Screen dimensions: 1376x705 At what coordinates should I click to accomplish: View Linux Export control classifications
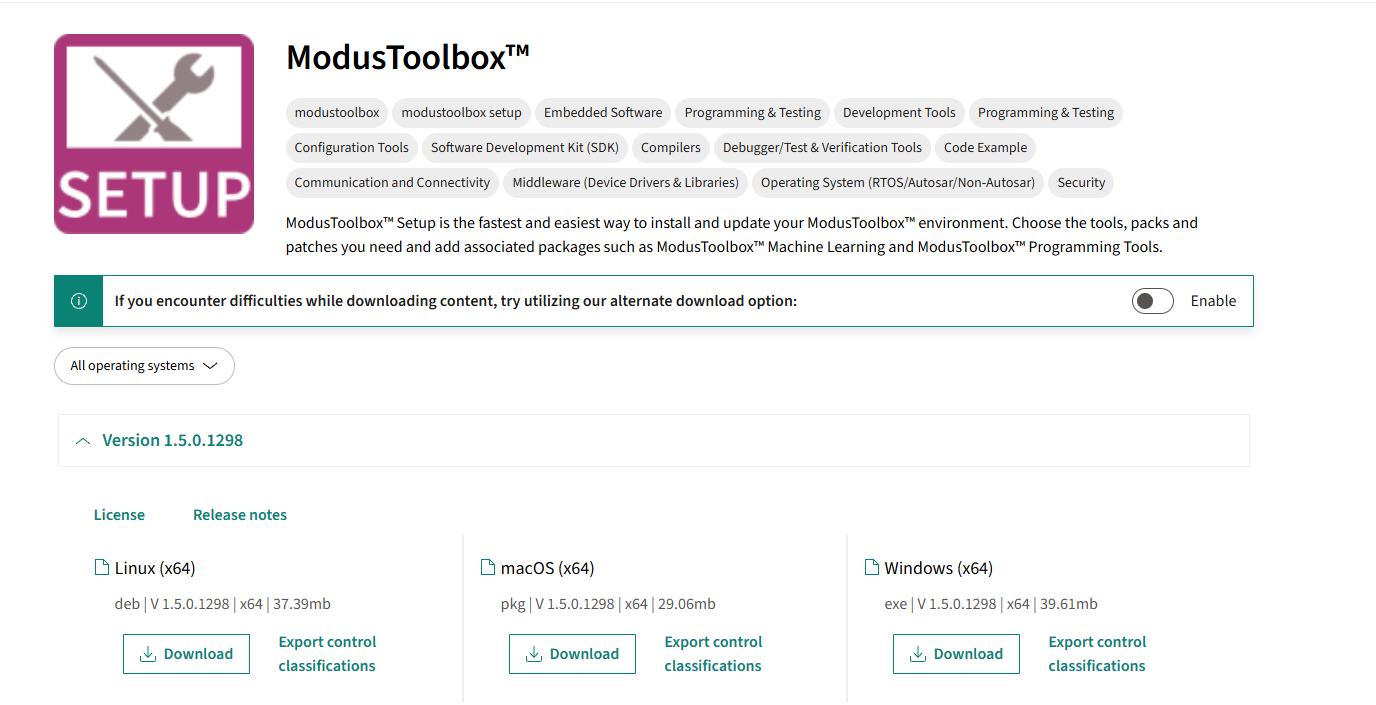pyautogui.click(x=327, y=654)
